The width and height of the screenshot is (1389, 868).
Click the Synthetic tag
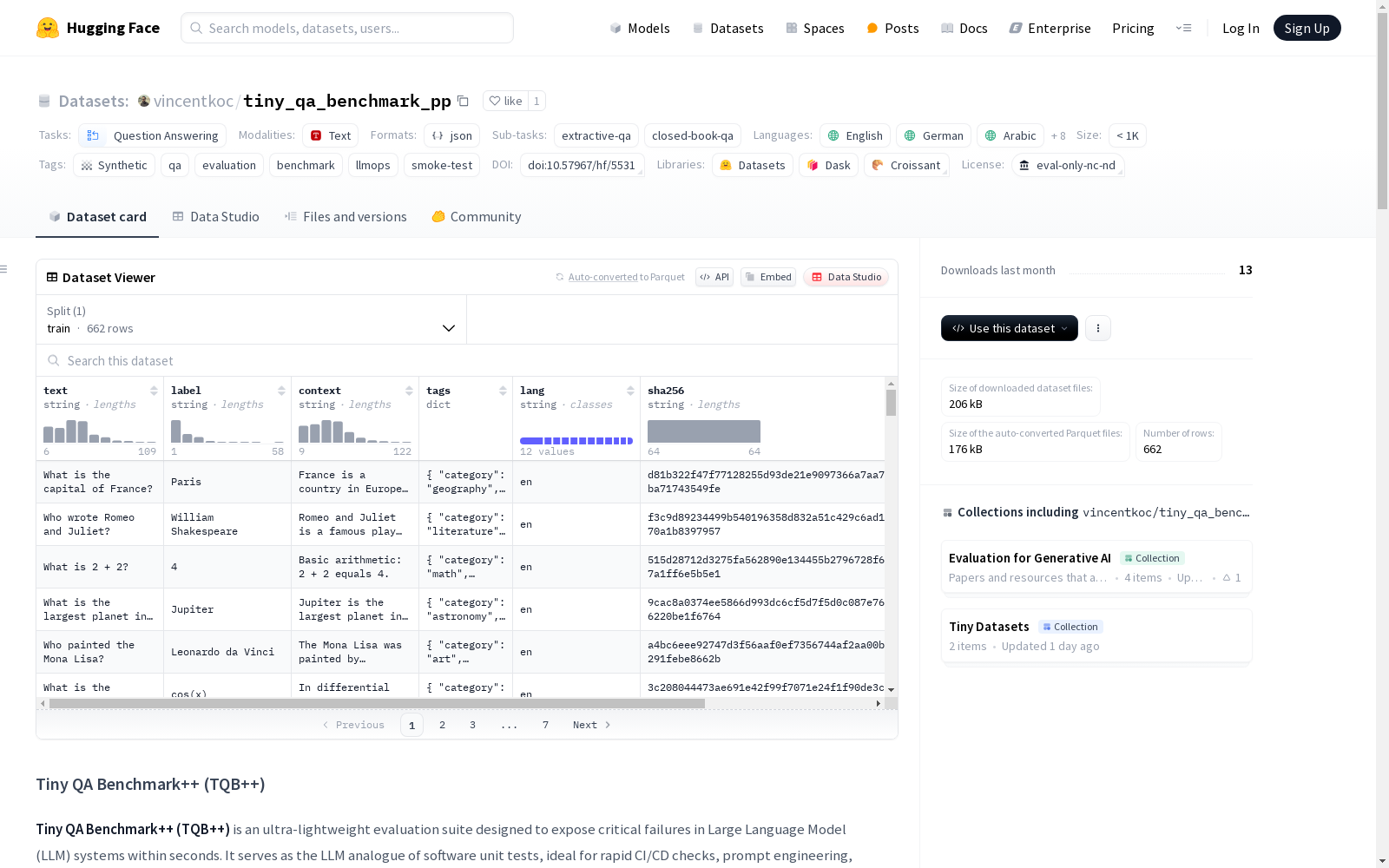pos(115,165)
